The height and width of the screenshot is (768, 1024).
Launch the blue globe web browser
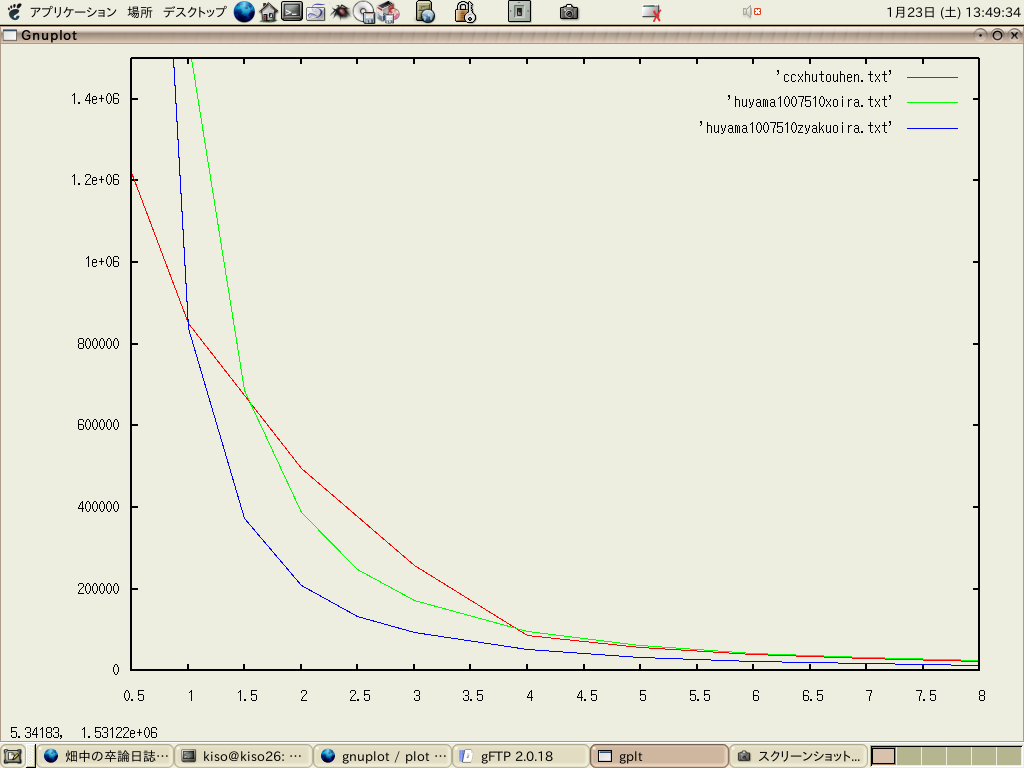point(244,12)
